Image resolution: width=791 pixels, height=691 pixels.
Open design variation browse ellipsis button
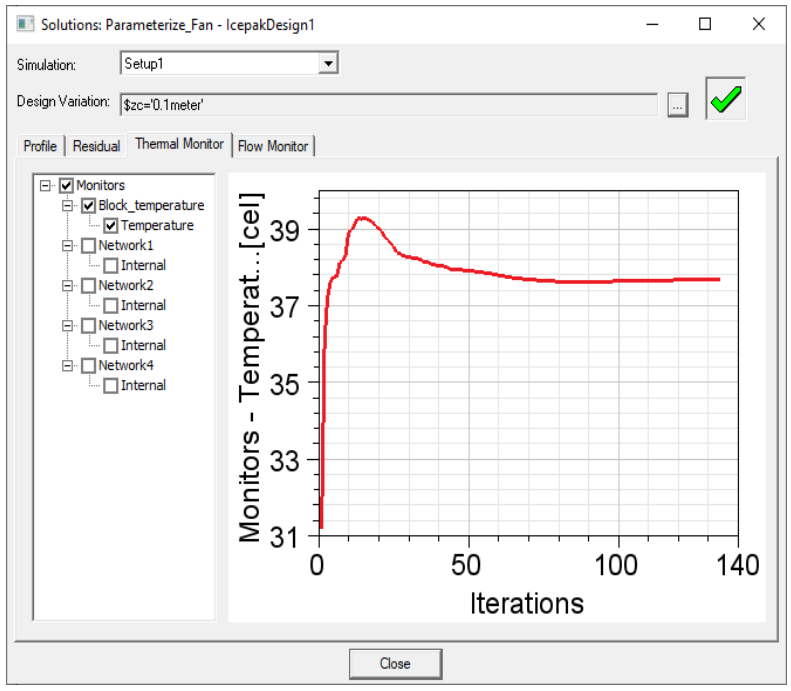(x=678, y=104)
